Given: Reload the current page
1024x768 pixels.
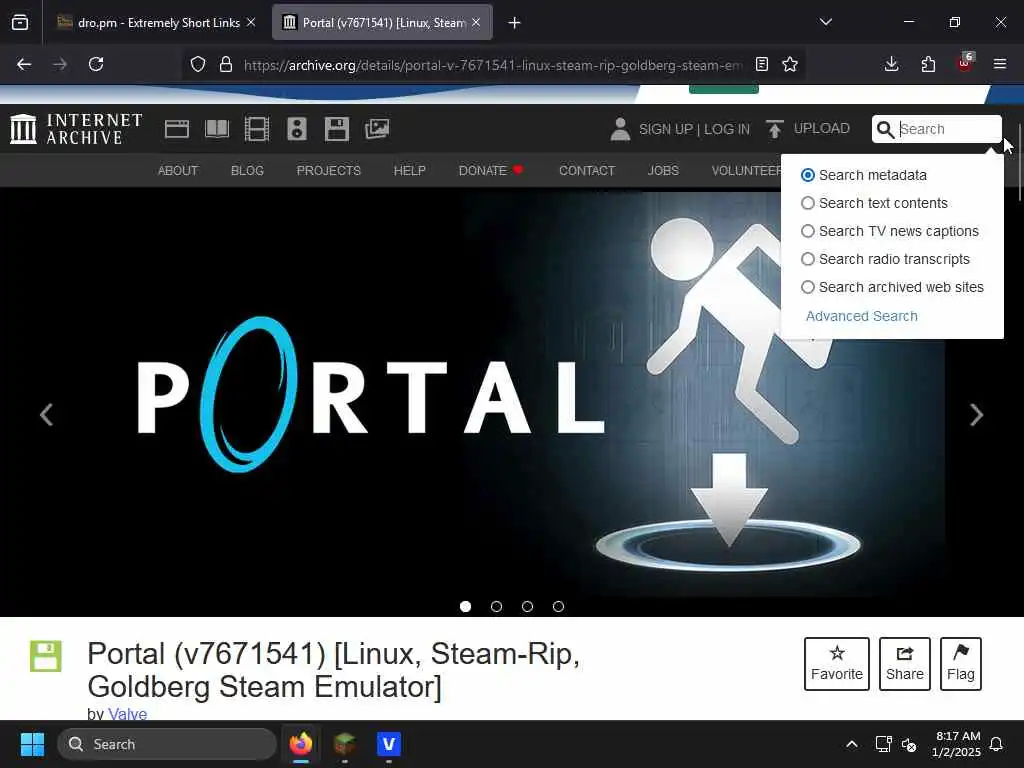Looking at the screenshot, I should point(96,64).
